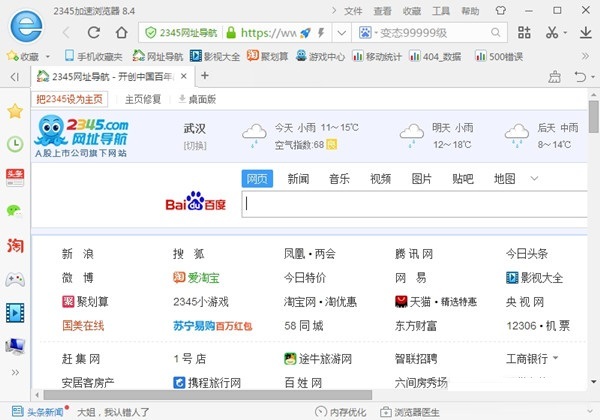Click the rocket speed-up icon in address bar
This screenshot has height=420, width=600.
tap(305, 33)
